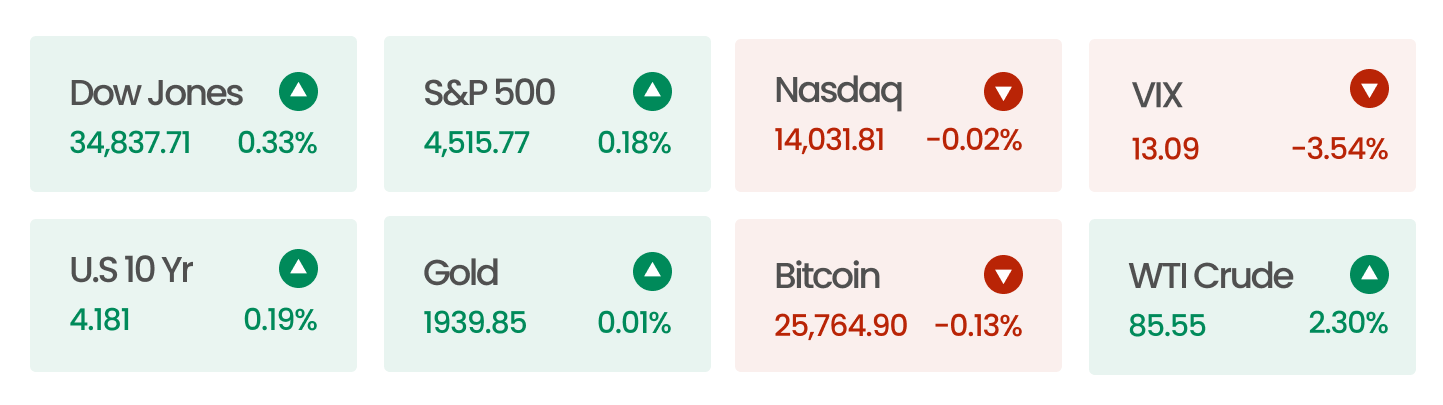Click the U.S 10 Yr yield 4.181
1443x405 pixels.
[100, 320]
